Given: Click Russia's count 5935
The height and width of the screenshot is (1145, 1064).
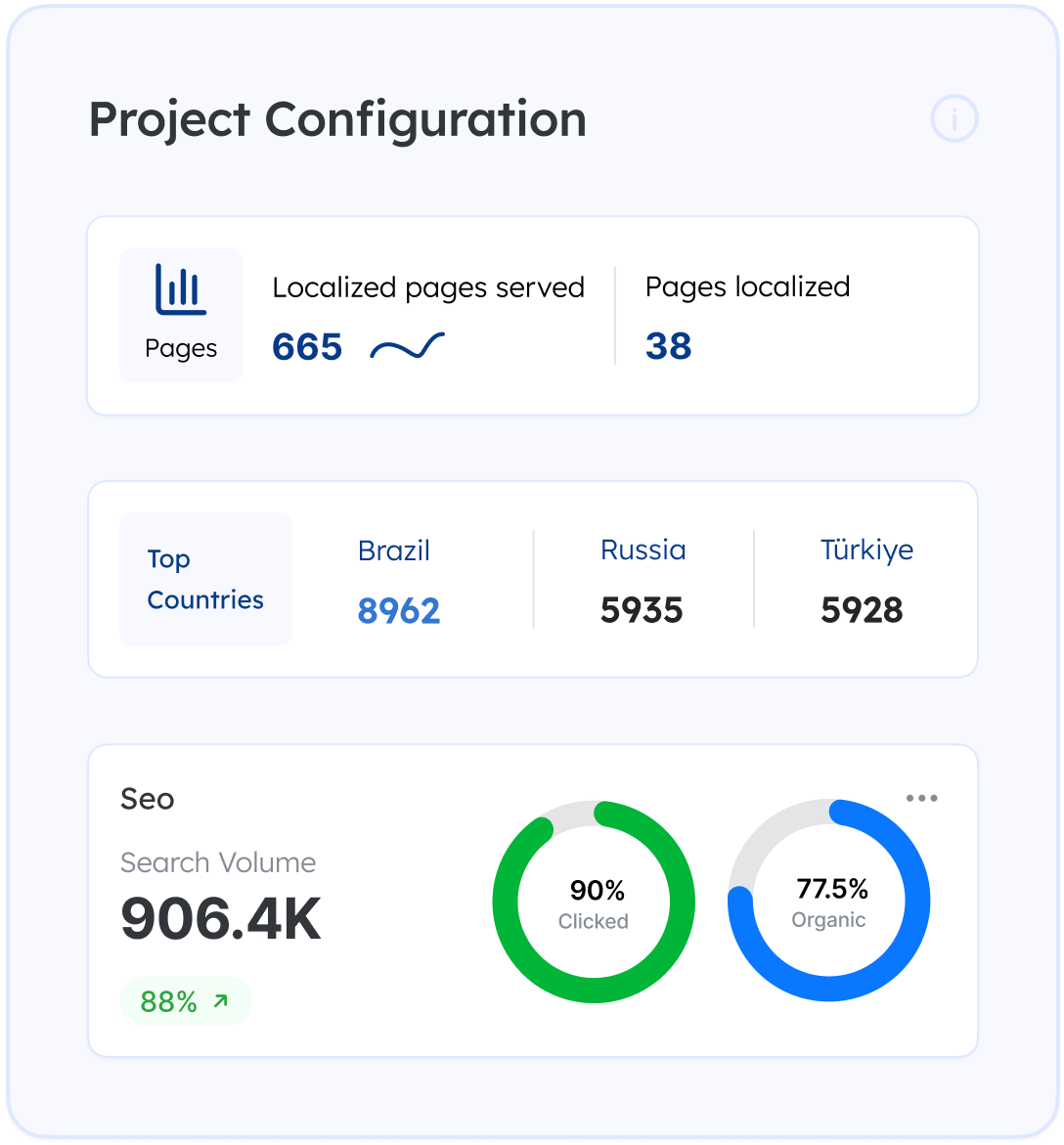Looking at the screenshot, I should pyautogui.click(x=642, y=611).
